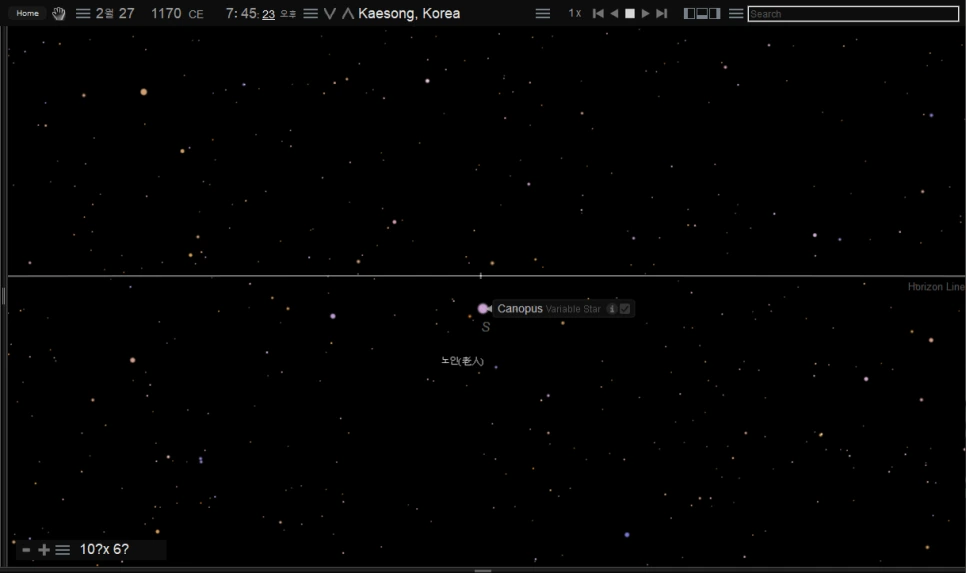Select the minutes value 45
966x573 pixels.
248,14
